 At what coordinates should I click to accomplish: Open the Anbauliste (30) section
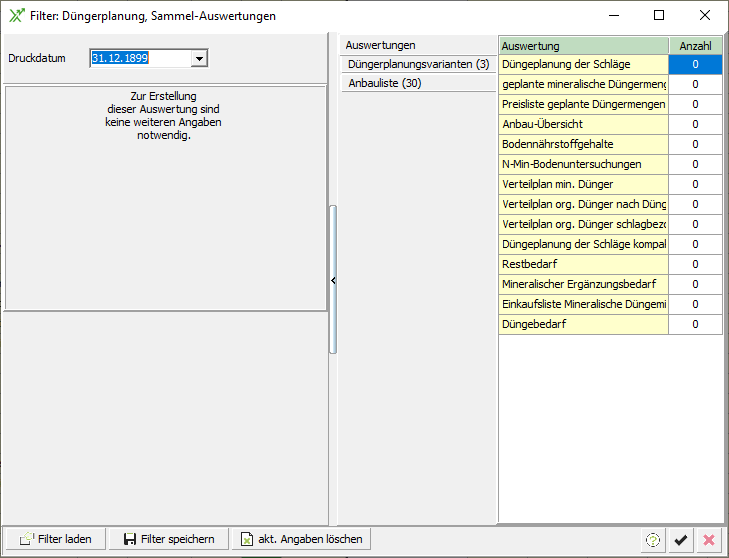click(384, 84)
